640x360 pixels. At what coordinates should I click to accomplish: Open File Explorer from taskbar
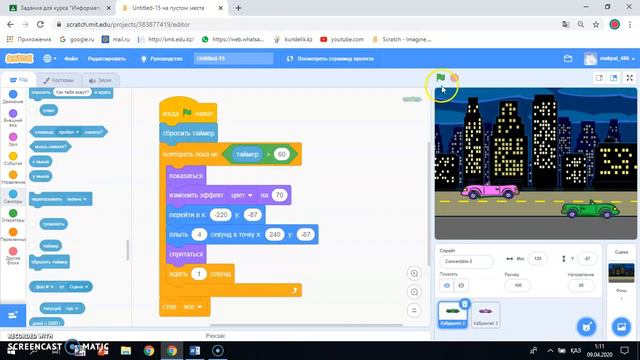point(126,351)
